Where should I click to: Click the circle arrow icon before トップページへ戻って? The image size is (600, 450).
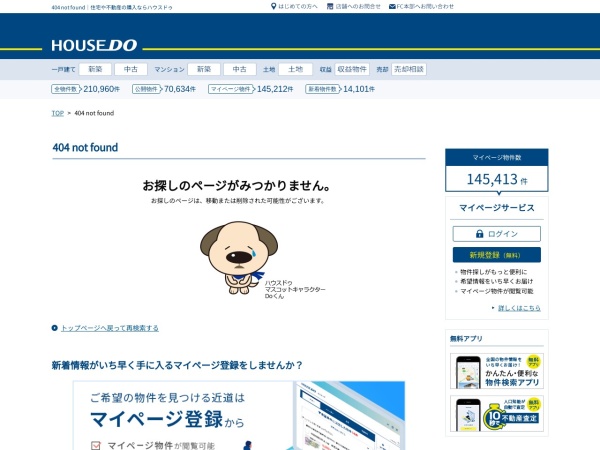[x=54, y=328]
